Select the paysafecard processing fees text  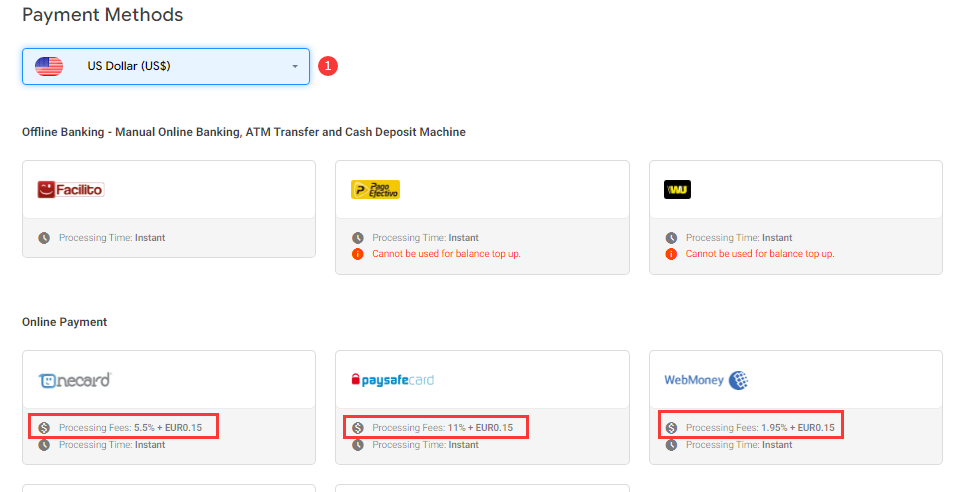coord(443,427)
